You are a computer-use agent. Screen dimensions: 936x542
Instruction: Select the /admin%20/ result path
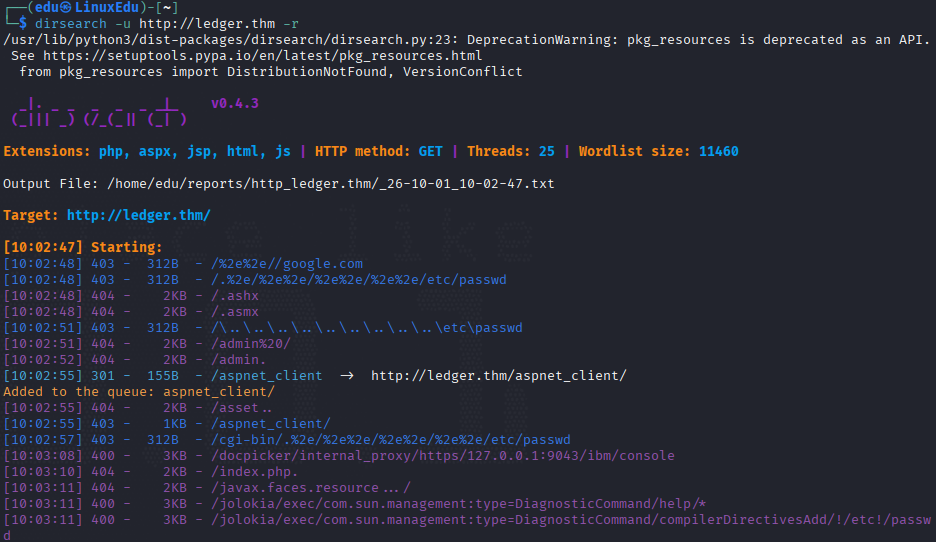pyautogui.click(x=251, y=344)
